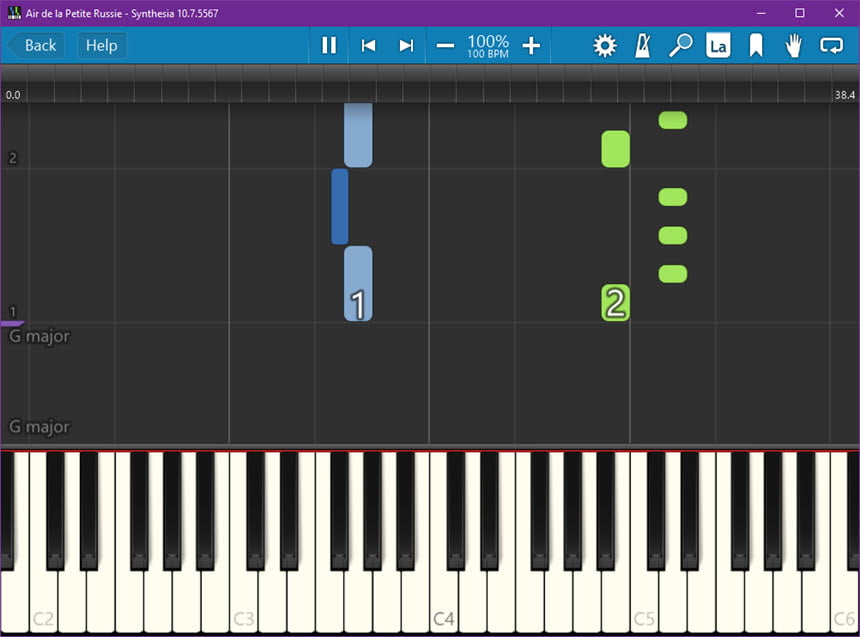The width and height of the screenshot is (860, 637).
Task: Click the 100% speed BPM readout
Action: (488, 46)
